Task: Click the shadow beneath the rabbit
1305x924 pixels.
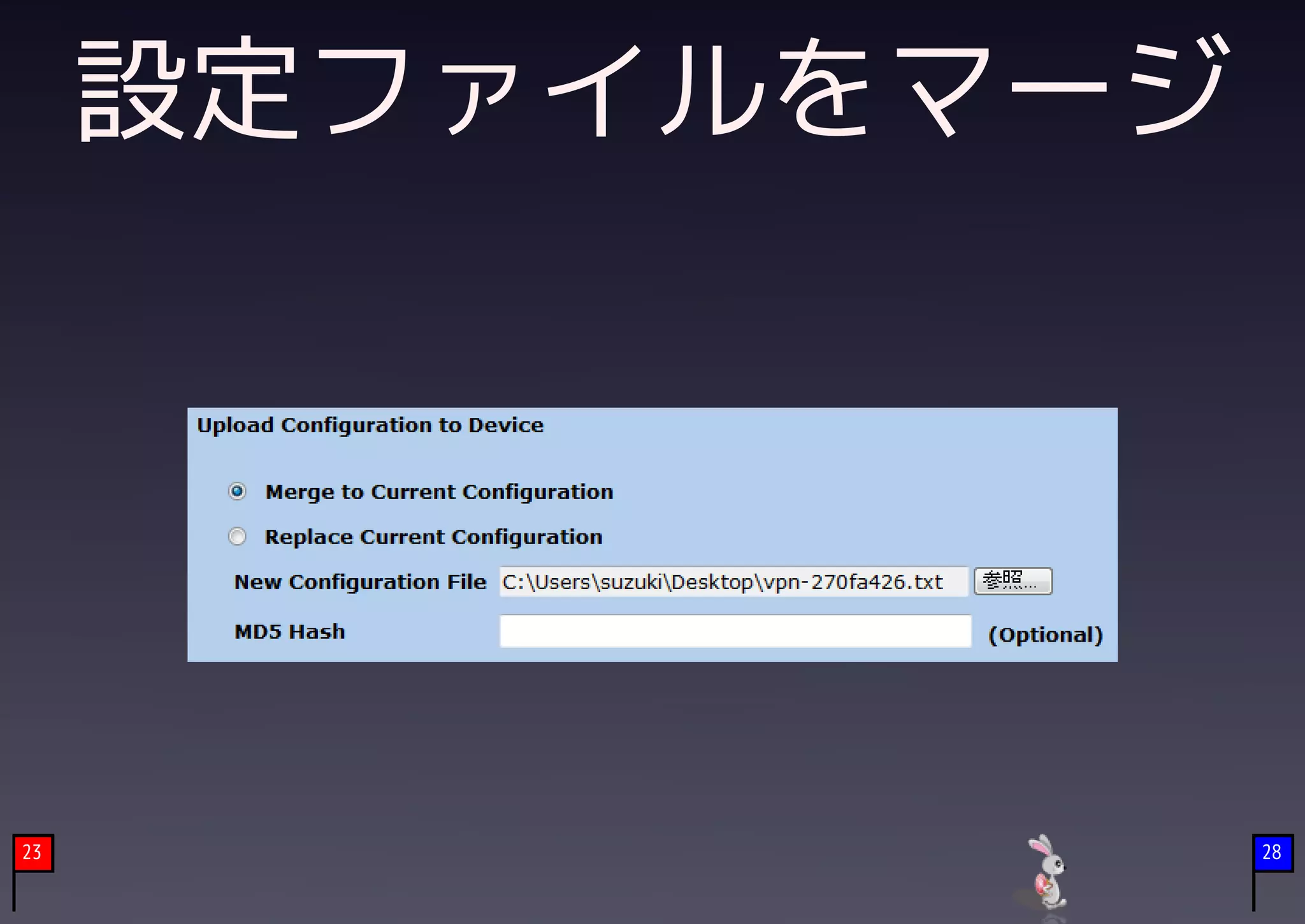Action: [x=1053, y=918]
